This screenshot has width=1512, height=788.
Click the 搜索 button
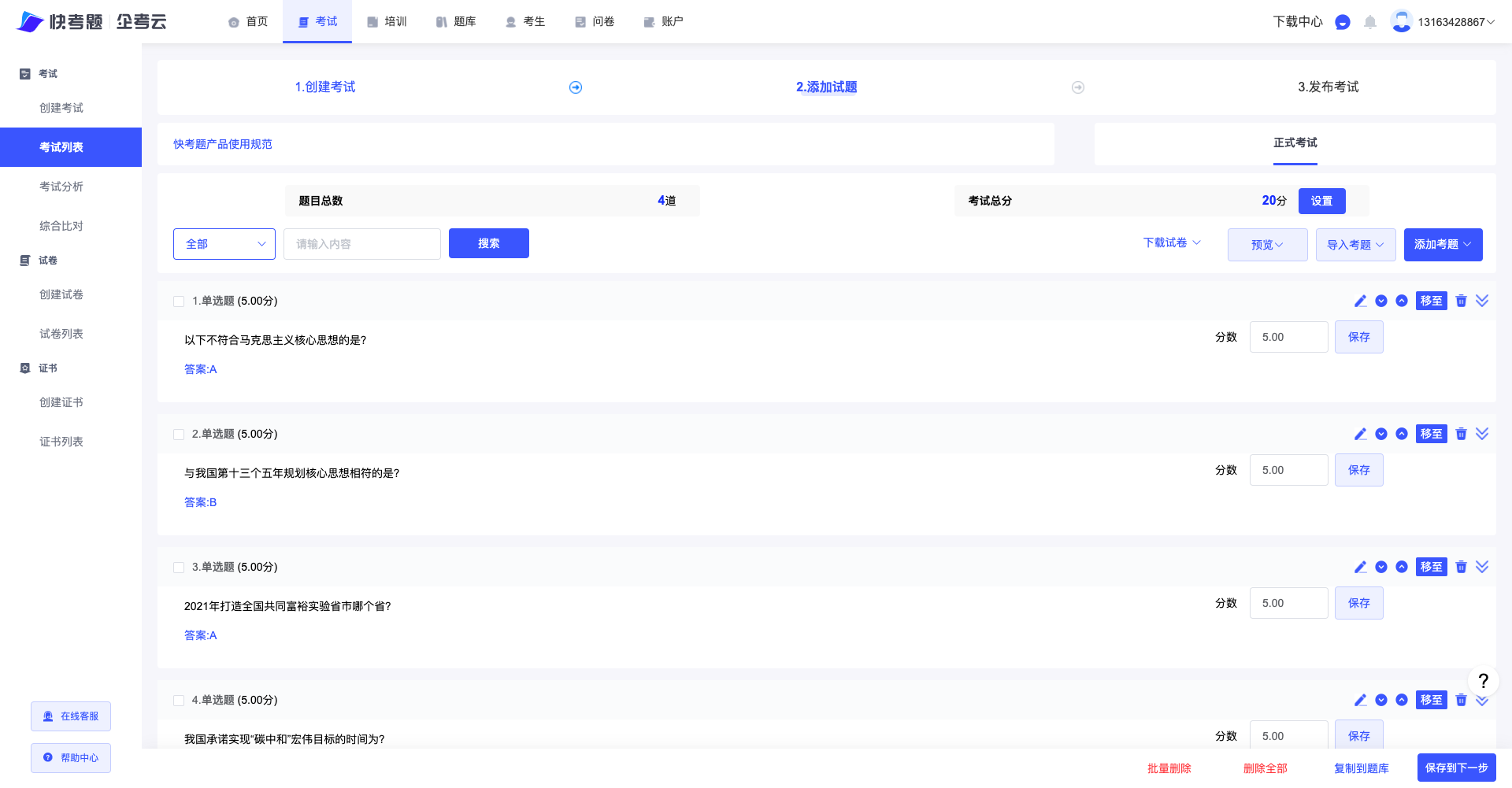[489, 243]
